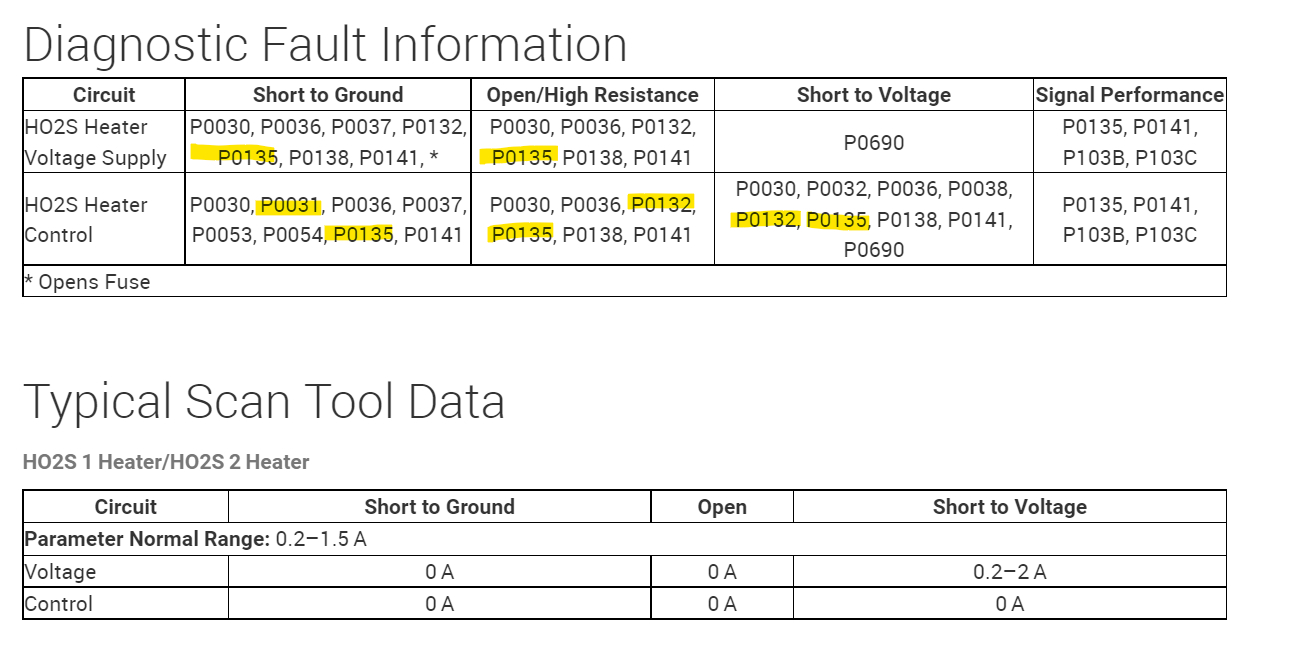The image size is (1296, 655).
Task: Click the HO2S Heater Control row label
Action: pyautogui.click(x=86, y=219)
